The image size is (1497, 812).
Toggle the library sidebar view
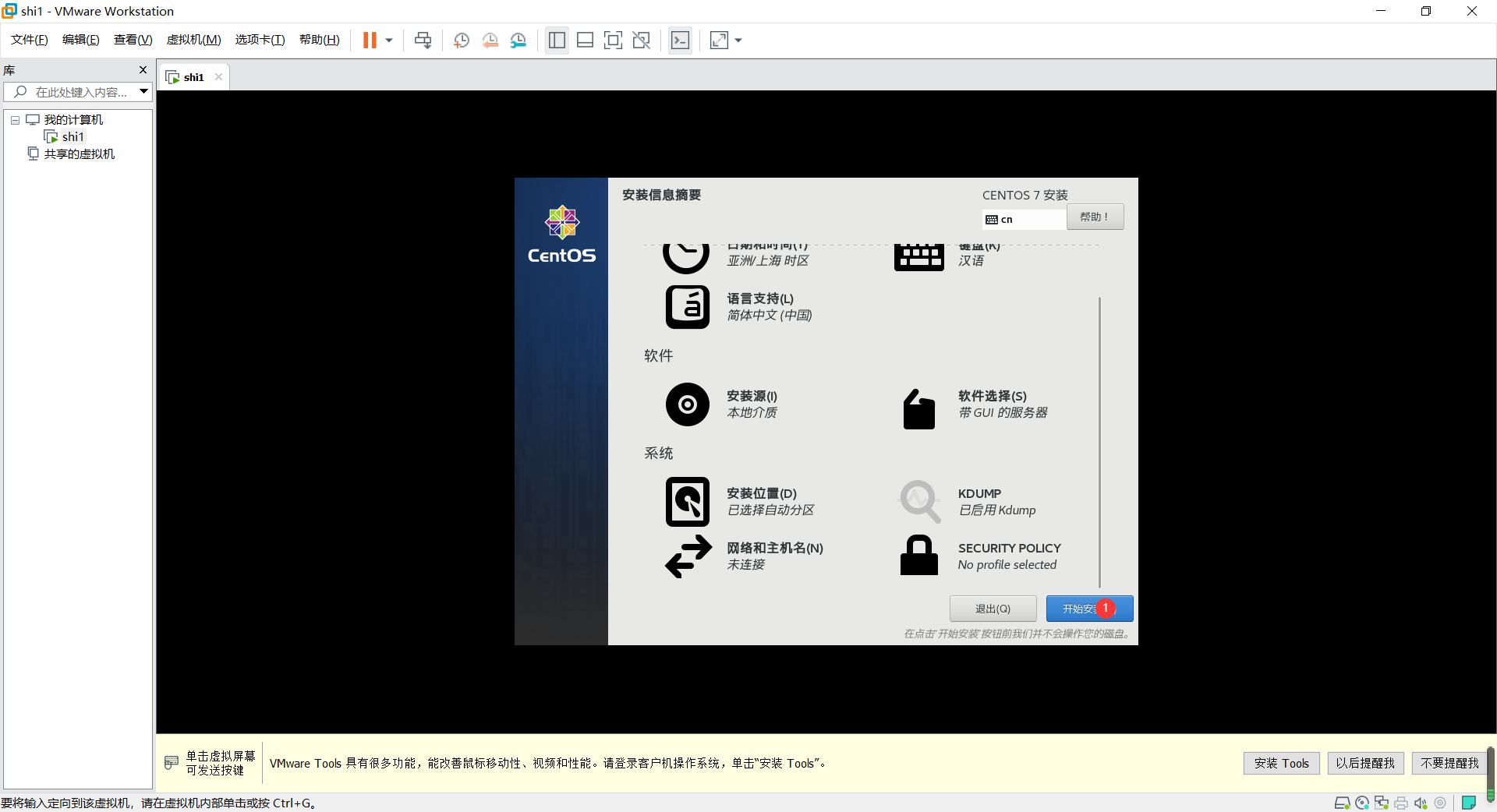coord(557,41)
